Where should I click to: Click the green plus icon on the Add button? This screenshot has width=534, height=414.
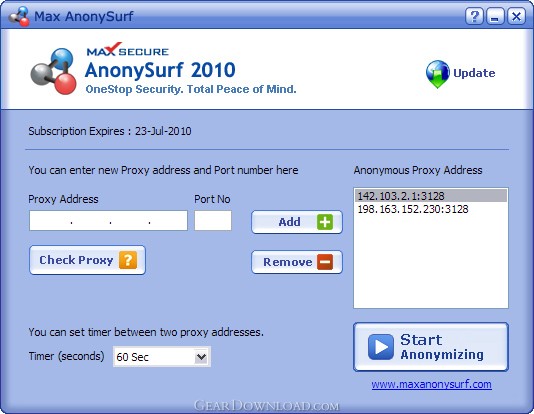(x=325, y=222)
